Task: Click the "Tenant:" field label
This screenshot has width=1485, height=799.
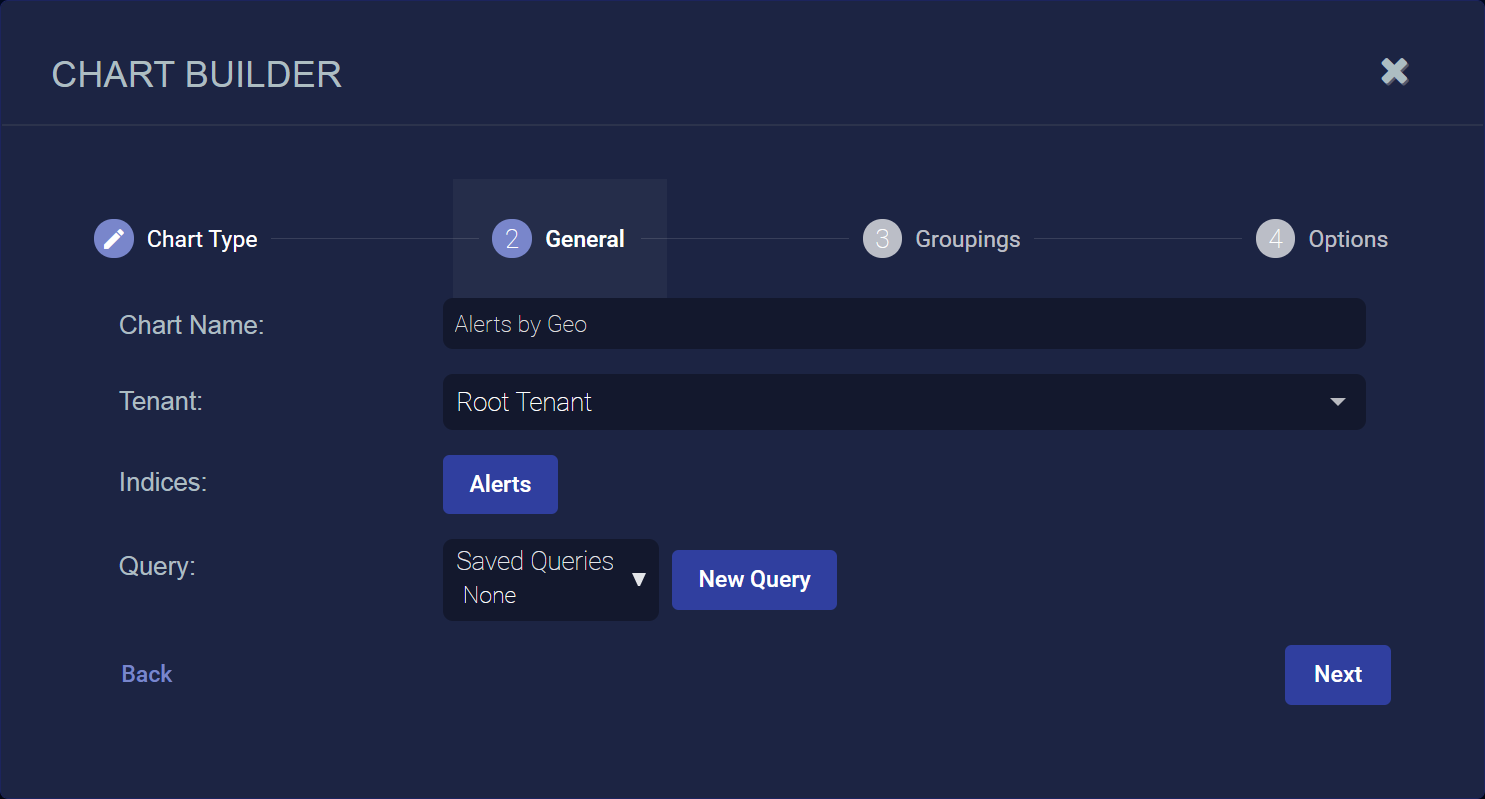Action: (160, 401)
